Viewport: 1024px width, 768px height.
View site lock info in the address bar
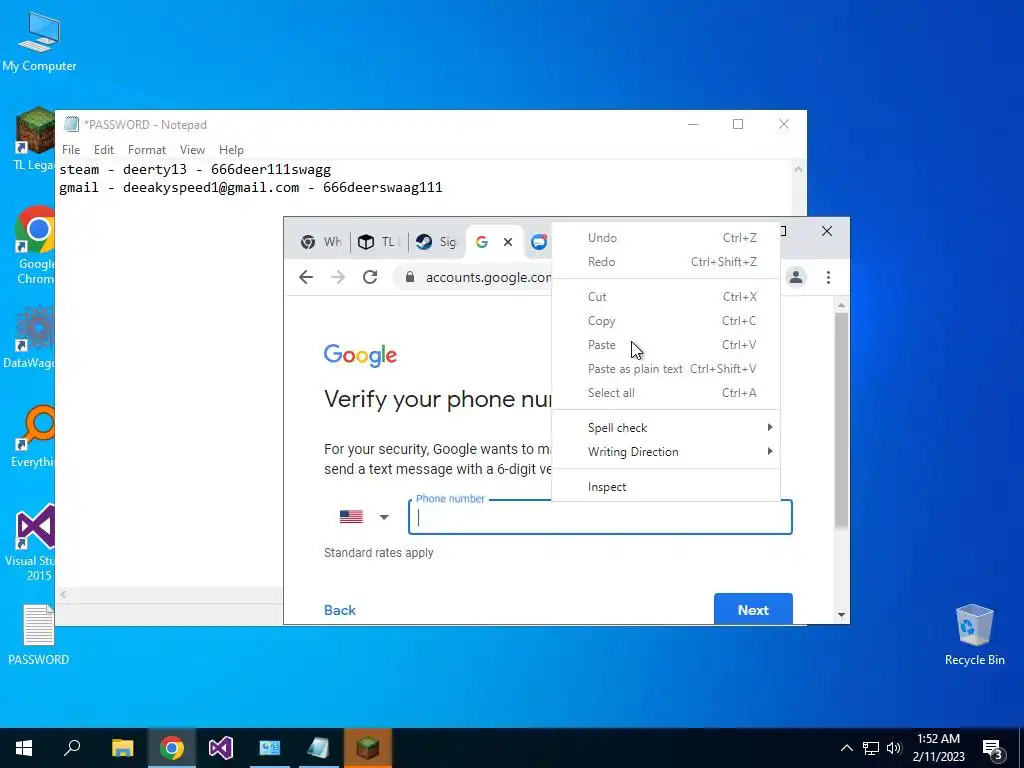click(409, 277)
